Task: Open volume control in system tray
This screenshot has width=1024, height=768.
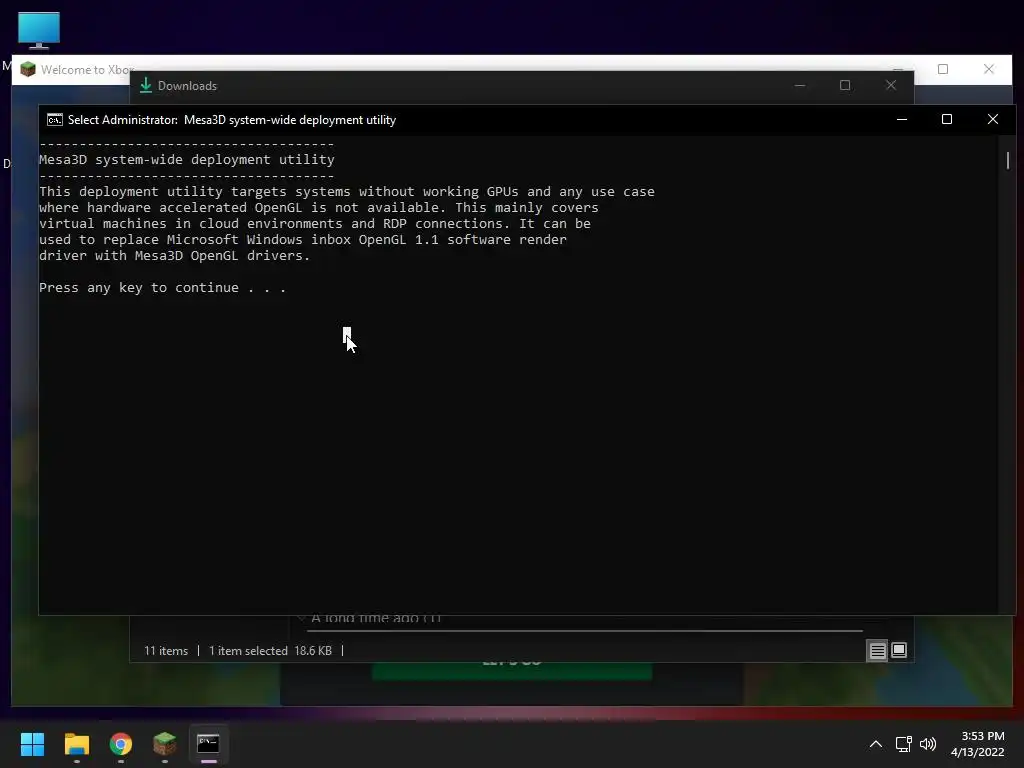Action: pyautogui.click(x=928, y=744)
